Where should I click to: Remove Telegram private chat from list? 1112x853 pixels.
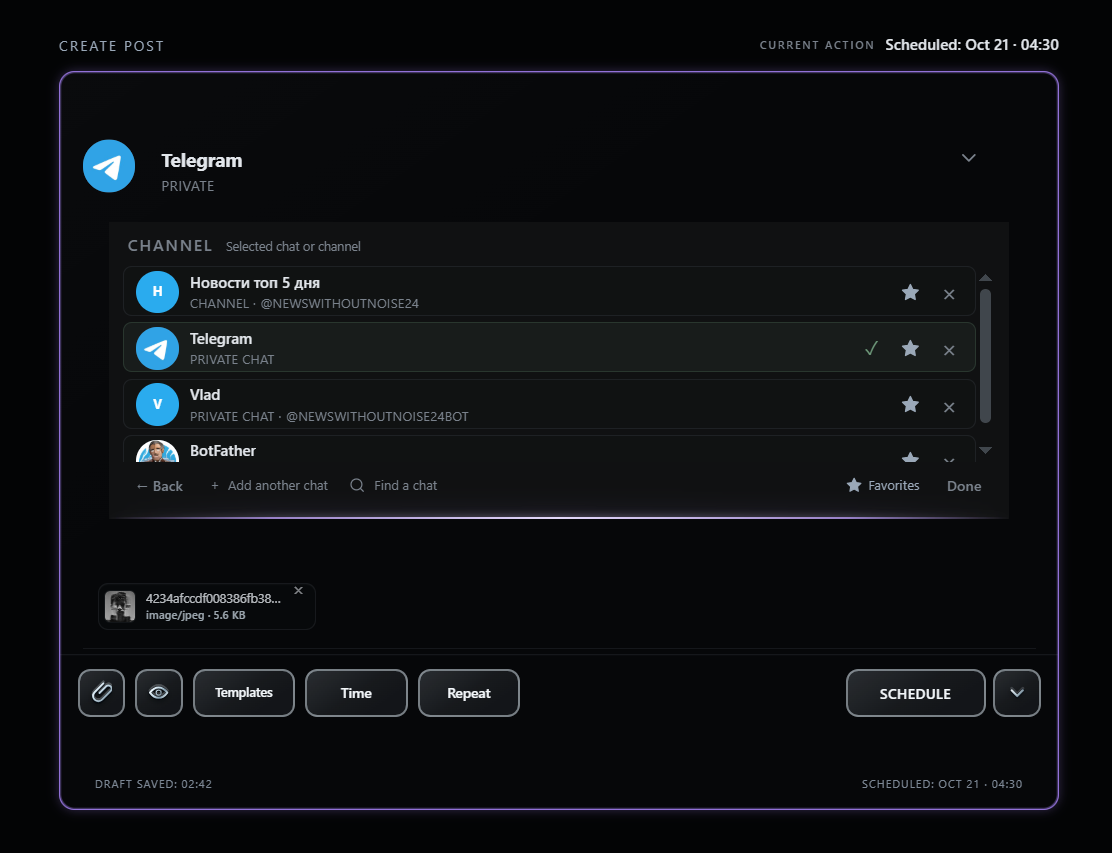949,350
